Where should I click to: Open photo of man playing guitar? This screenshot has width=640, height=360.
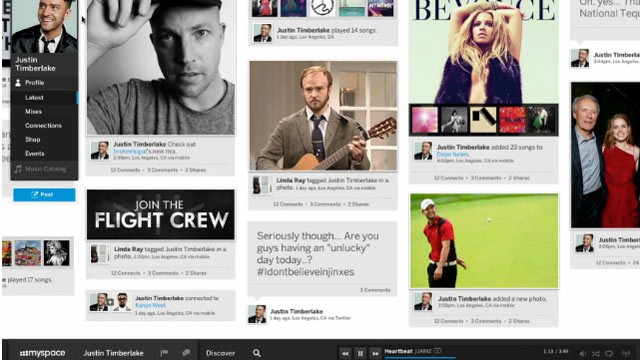(323, 116)
